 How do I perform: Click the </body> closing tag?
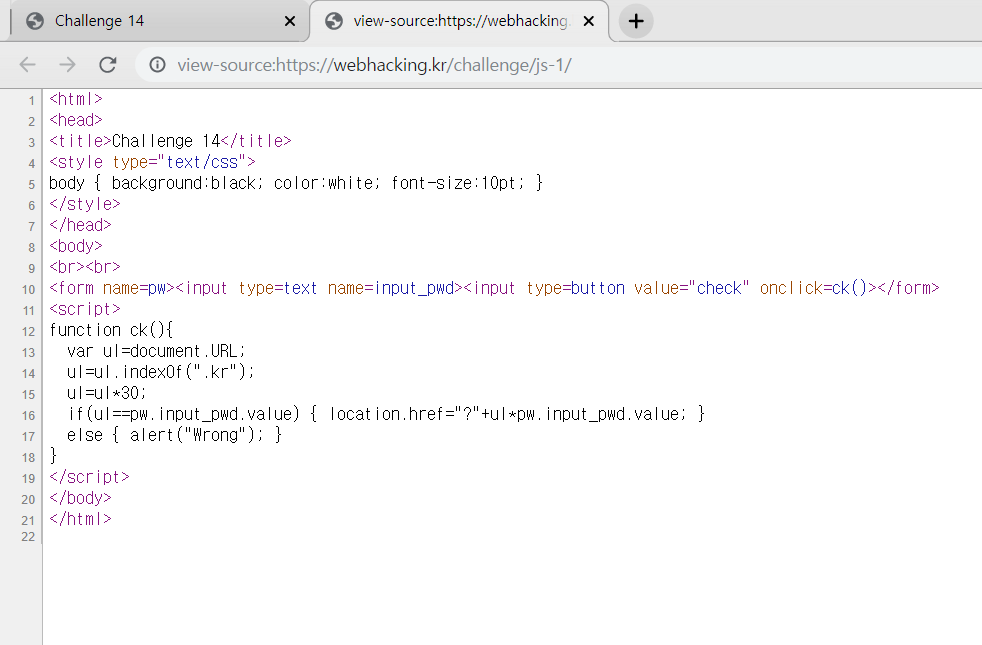point(80,498)
